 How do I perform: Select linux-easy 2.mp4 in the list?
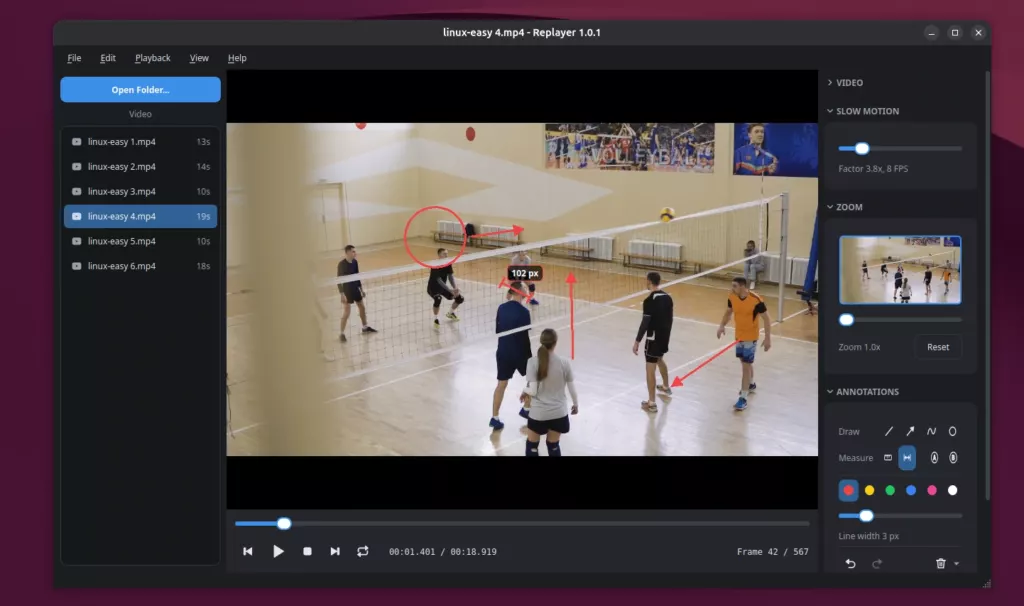click(x=140, y=167)
